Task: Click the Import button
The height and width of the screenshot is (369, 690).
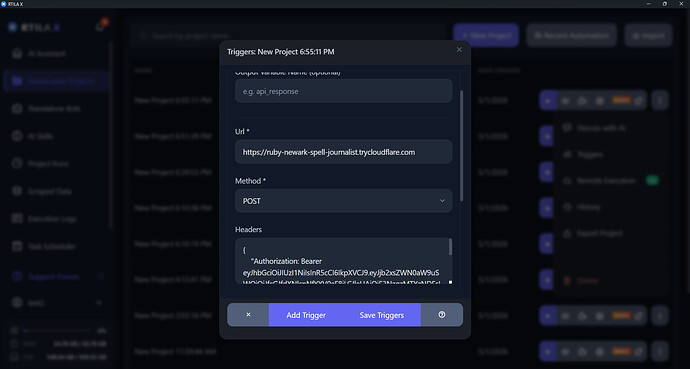Action: coord(648,35)
